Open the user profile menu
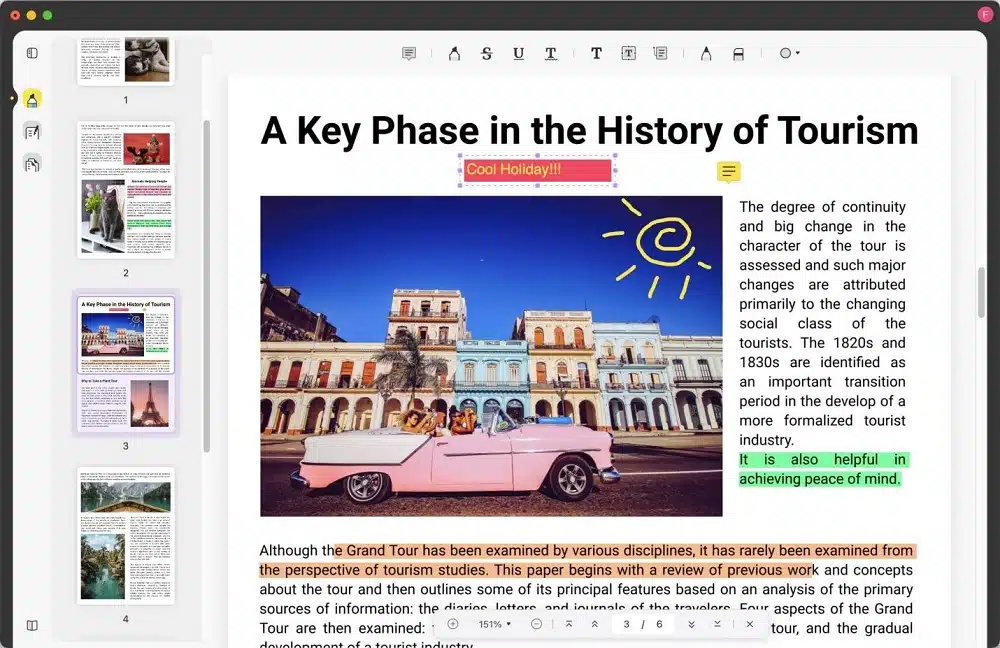This screenshot has height=648, width=1000. [985, 13]
